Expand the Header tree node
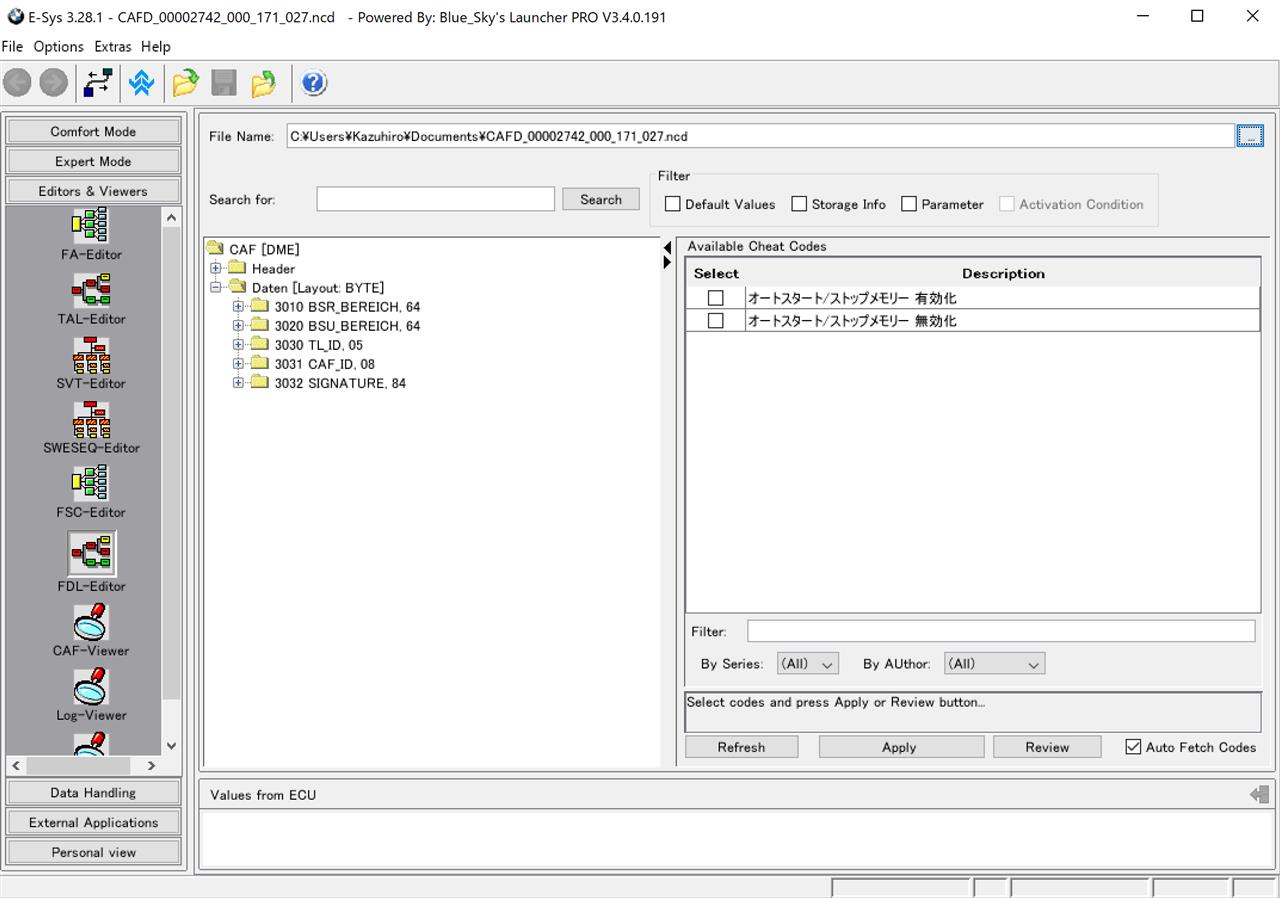 pyautogui.click(x=215, y=268)
